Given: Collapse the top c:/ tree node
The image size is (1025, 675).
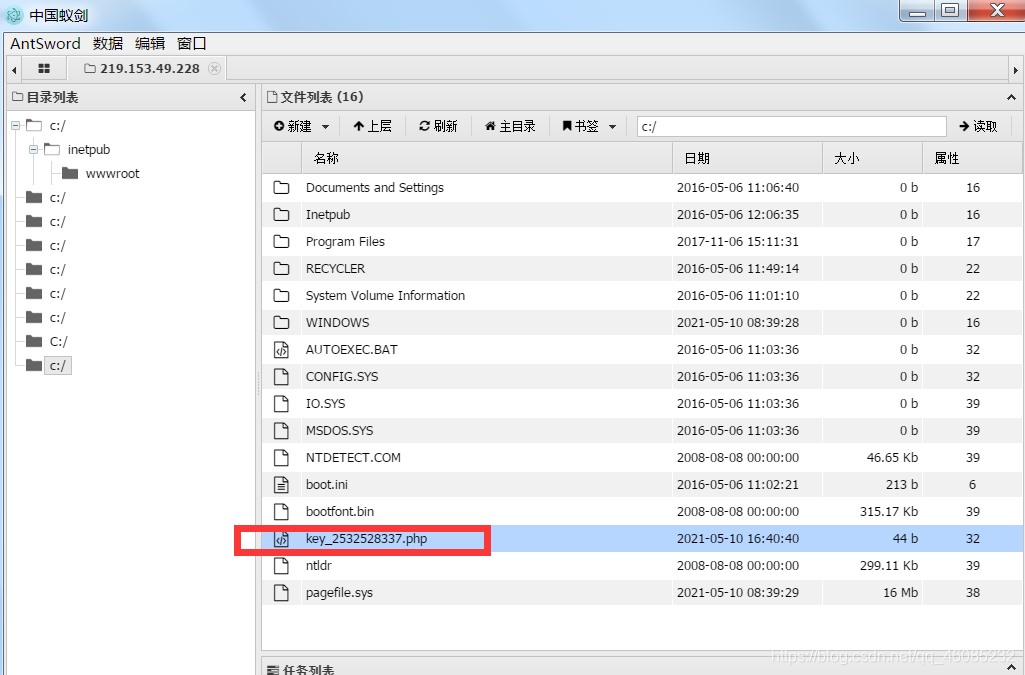Looking at the screenshot, I should tap(16, 125).
